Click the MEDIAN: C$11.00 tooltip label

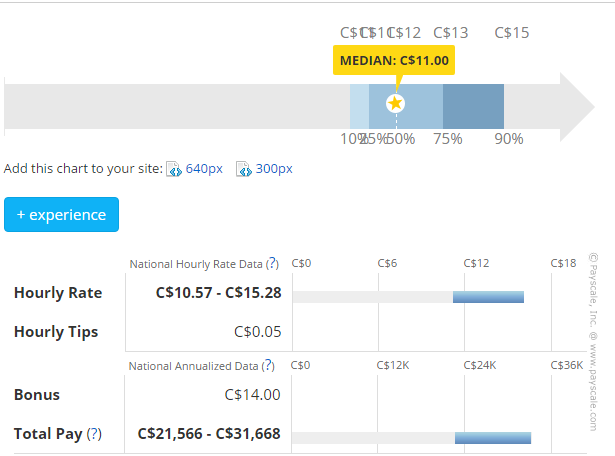click(x=394, y=61)
